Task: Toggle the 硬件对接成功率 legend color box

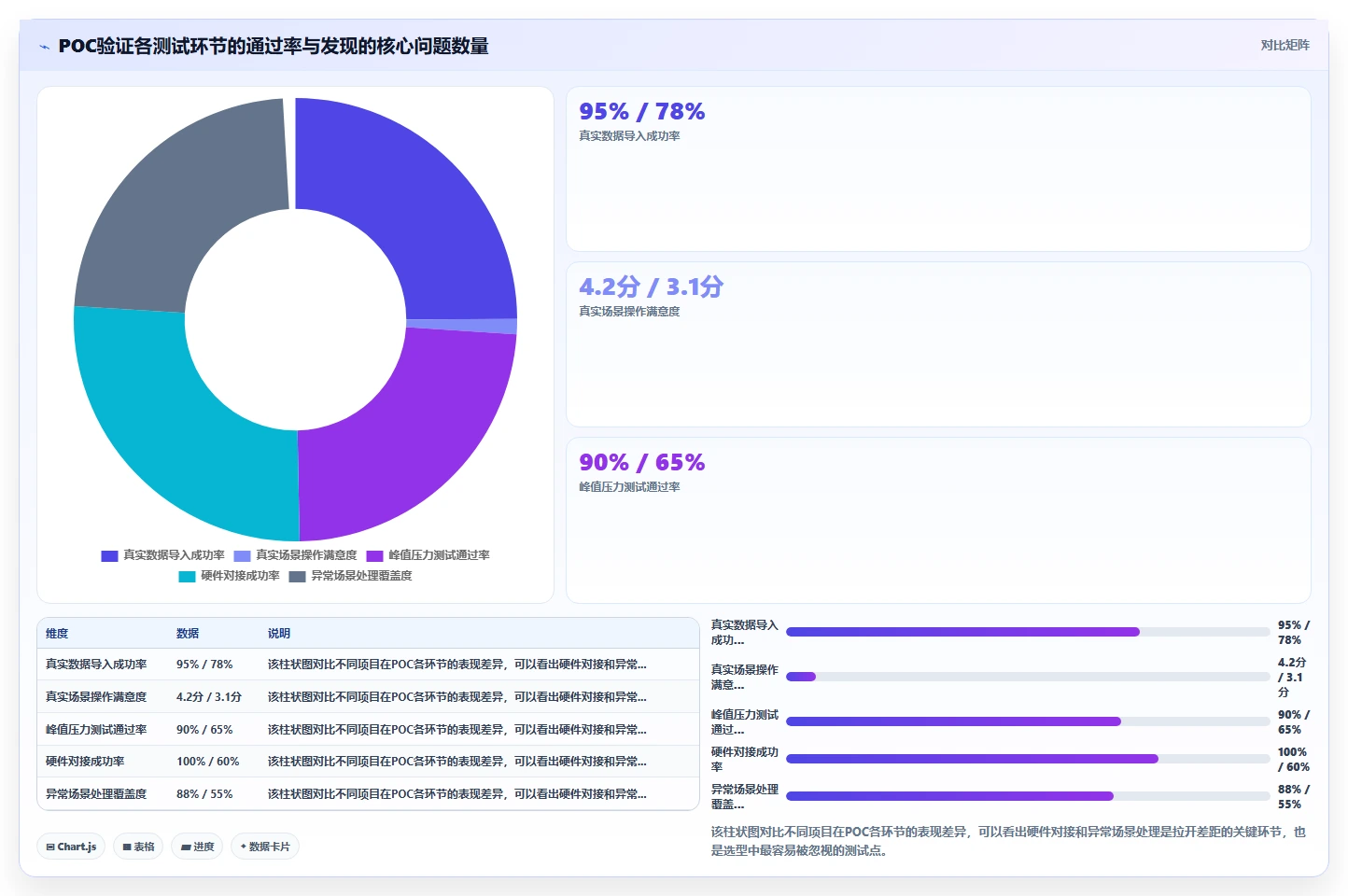Action: (x=187, y=576)
